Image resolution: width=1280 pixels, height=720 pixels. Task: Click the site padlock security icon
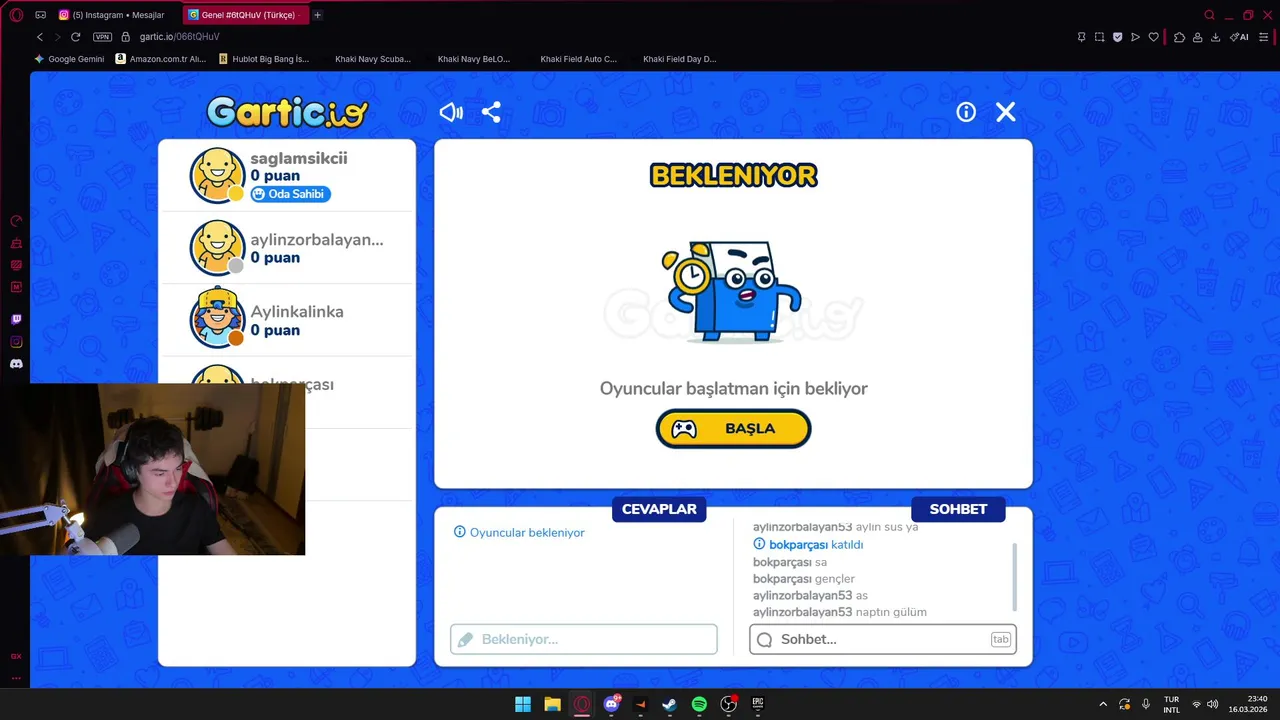coord(126,37)
